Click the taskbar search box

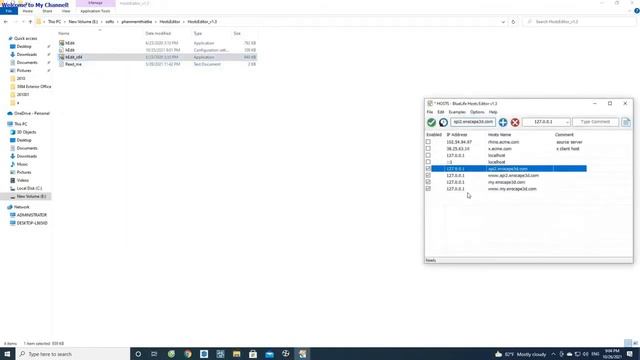73,354
